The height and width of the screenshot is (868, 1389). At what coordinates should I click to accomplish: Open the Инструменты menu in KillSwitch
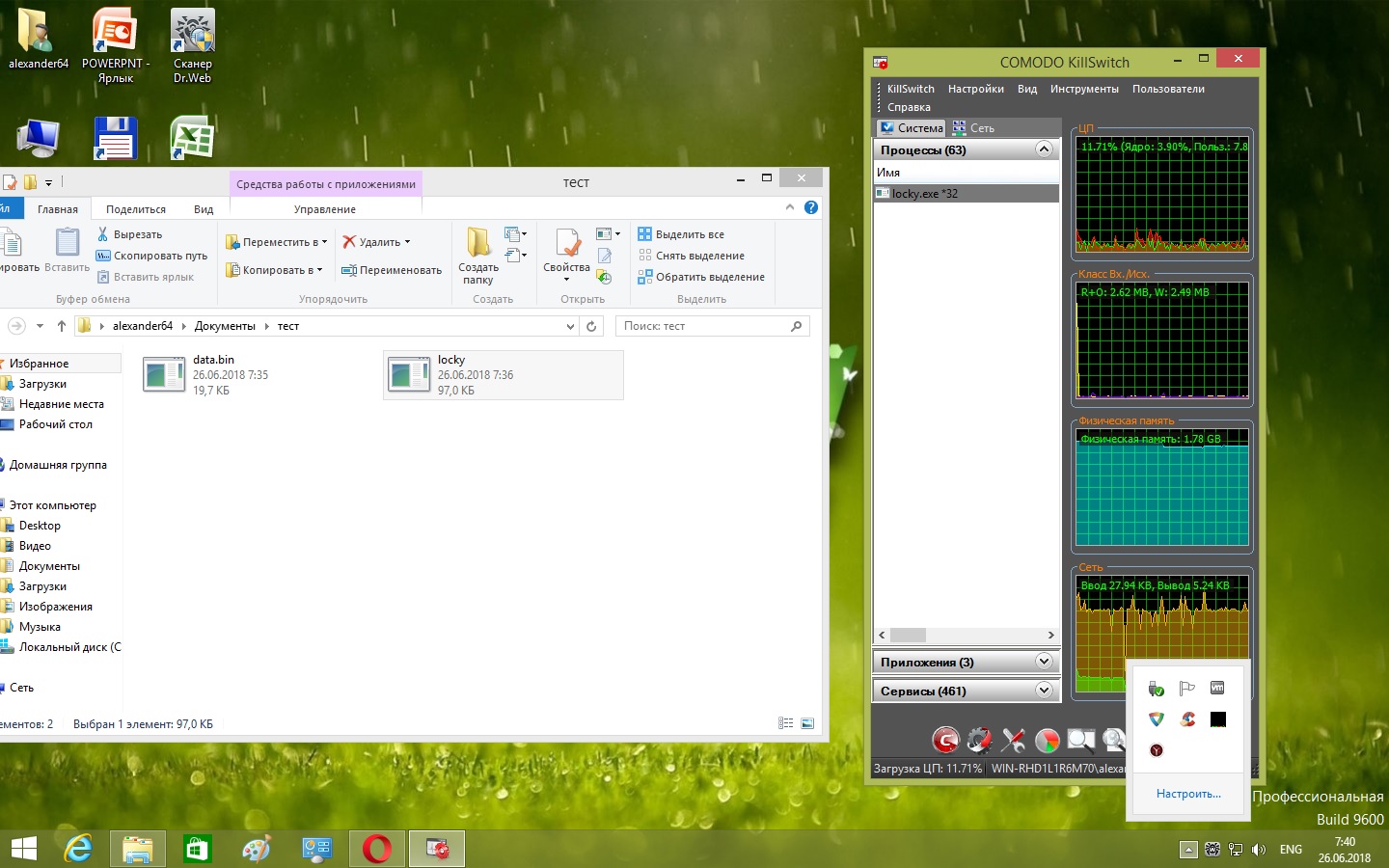click(x=1084, y=89)
